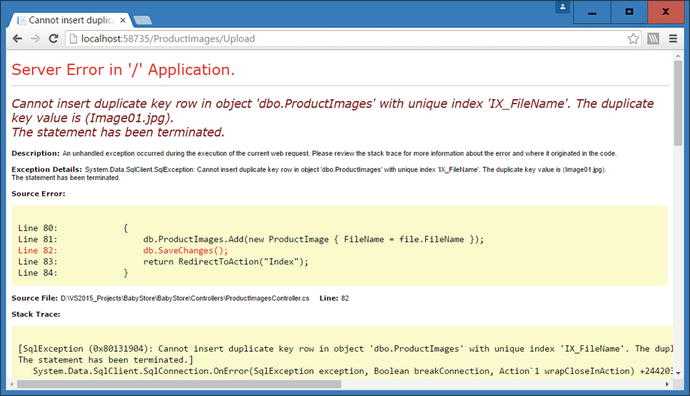Viewport: 690px width, 396px height.
Task: Click the 'Source Error:' label
Action: coord(38,194)
